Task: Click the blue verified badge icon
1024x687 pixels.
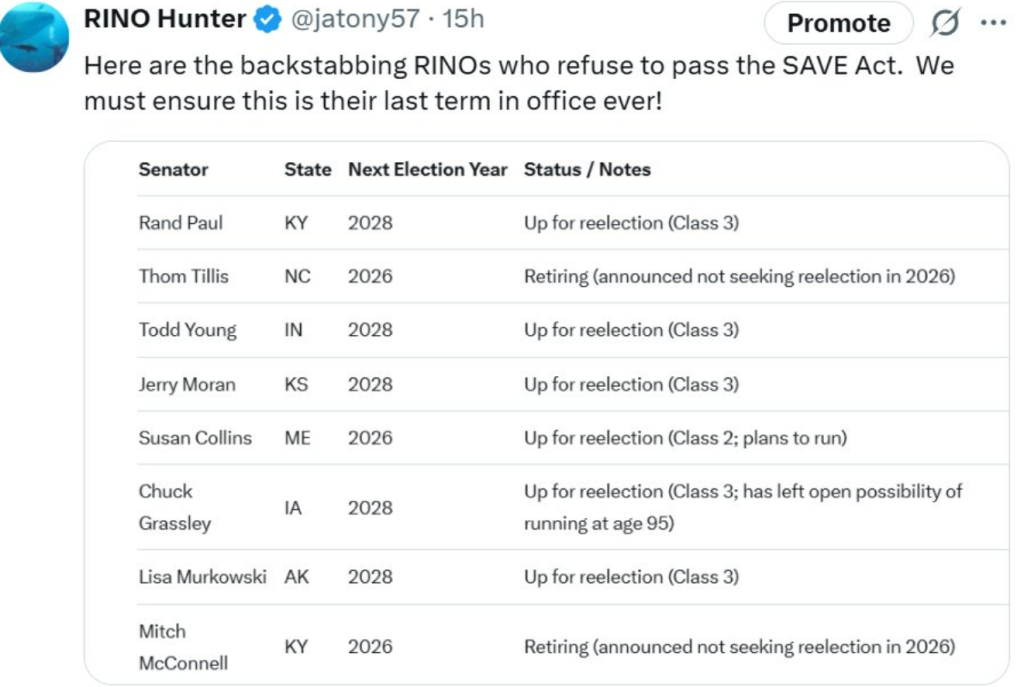Action: [265, 19]
